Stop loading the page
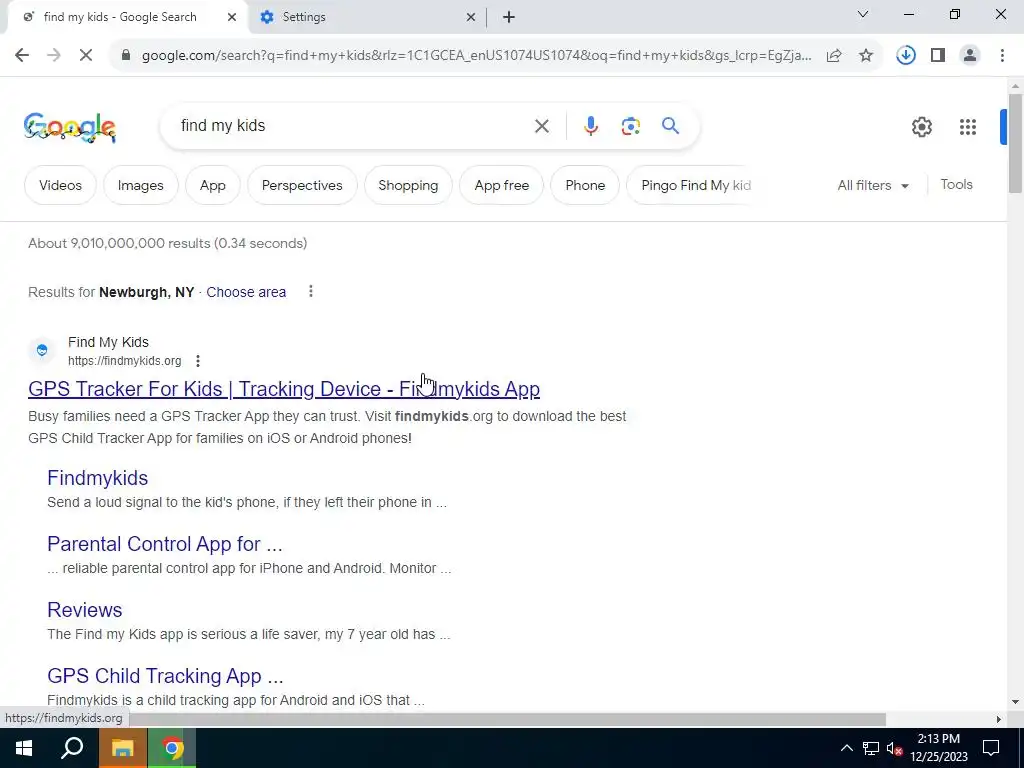The image size is (1024, 768). click(86, 56)
